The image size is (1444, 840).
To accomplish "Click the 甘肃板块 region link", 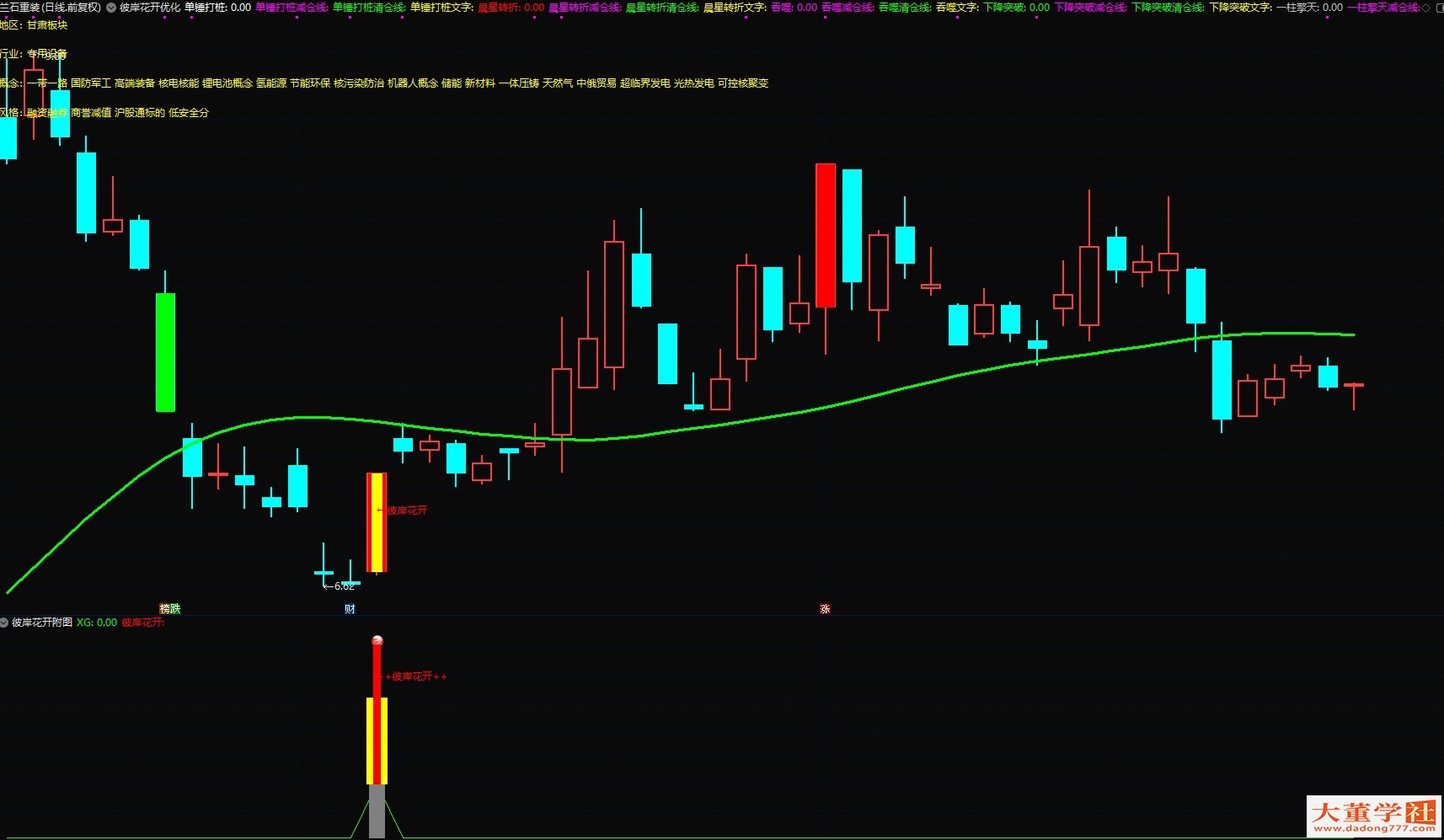I will 47,25.
